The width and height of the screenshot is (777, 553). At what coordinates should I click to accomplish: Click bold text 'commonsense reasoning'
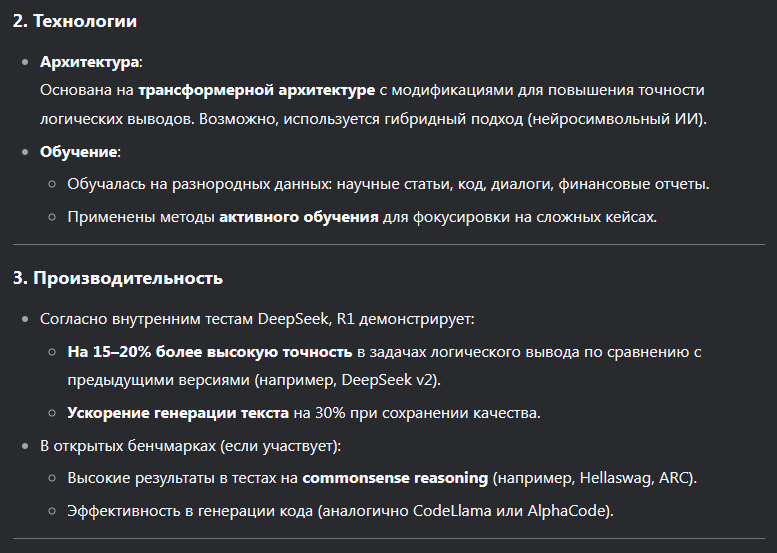[395, 478]
